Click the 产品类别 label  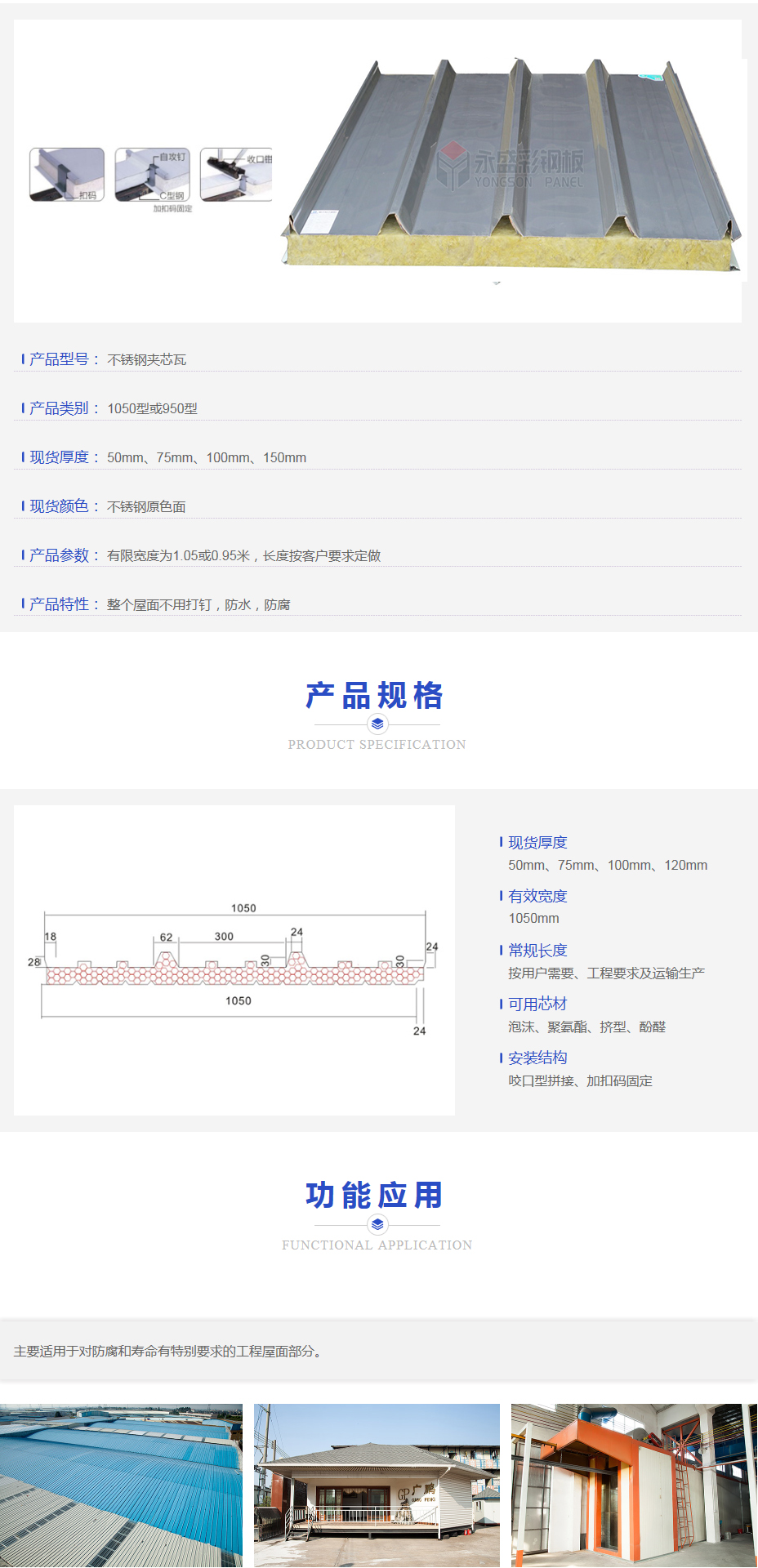click(x=60, y=408)
